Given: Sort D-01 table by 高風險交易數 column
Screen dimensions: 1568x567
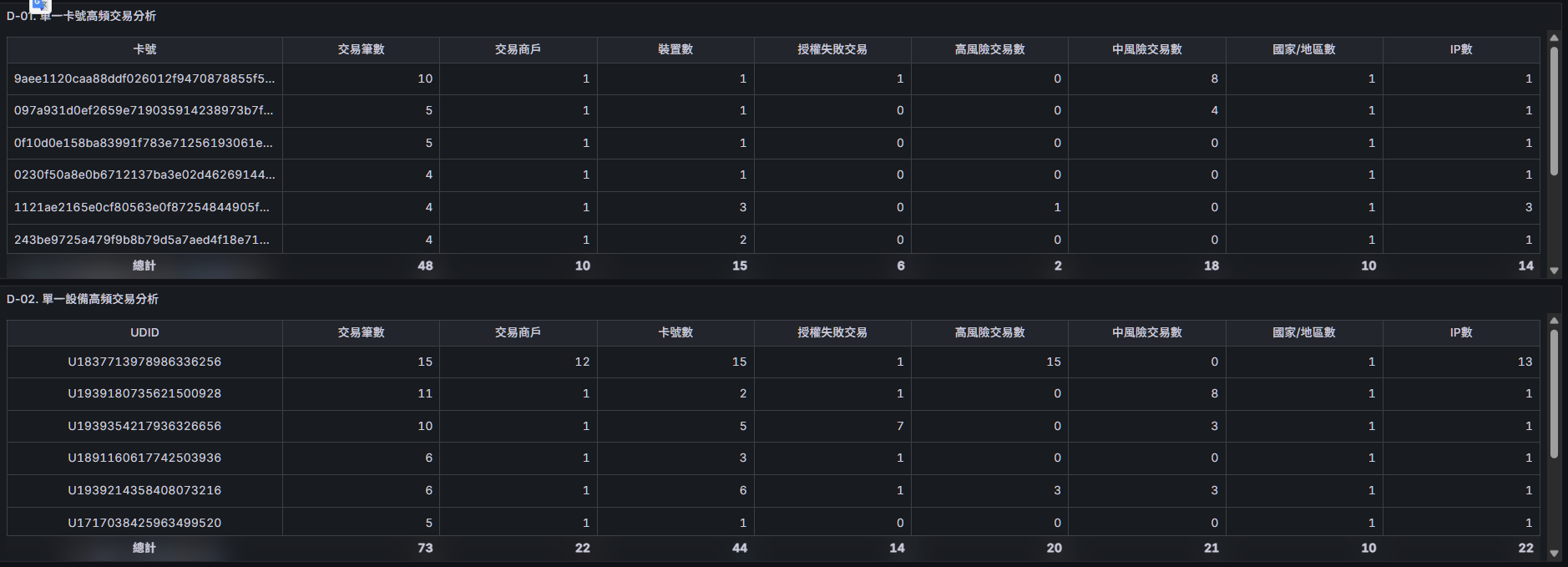Looking at the screenshot, I should (989, 49).
